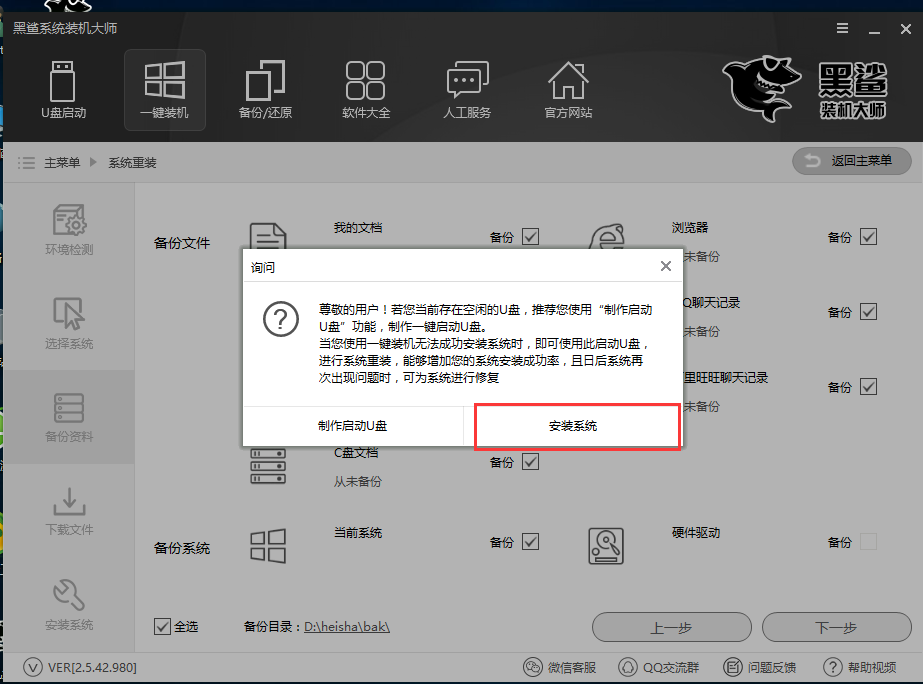The height and width of the screenshot is (684, 923).
Task: Click 下一步 button
Action: point(836,627)
